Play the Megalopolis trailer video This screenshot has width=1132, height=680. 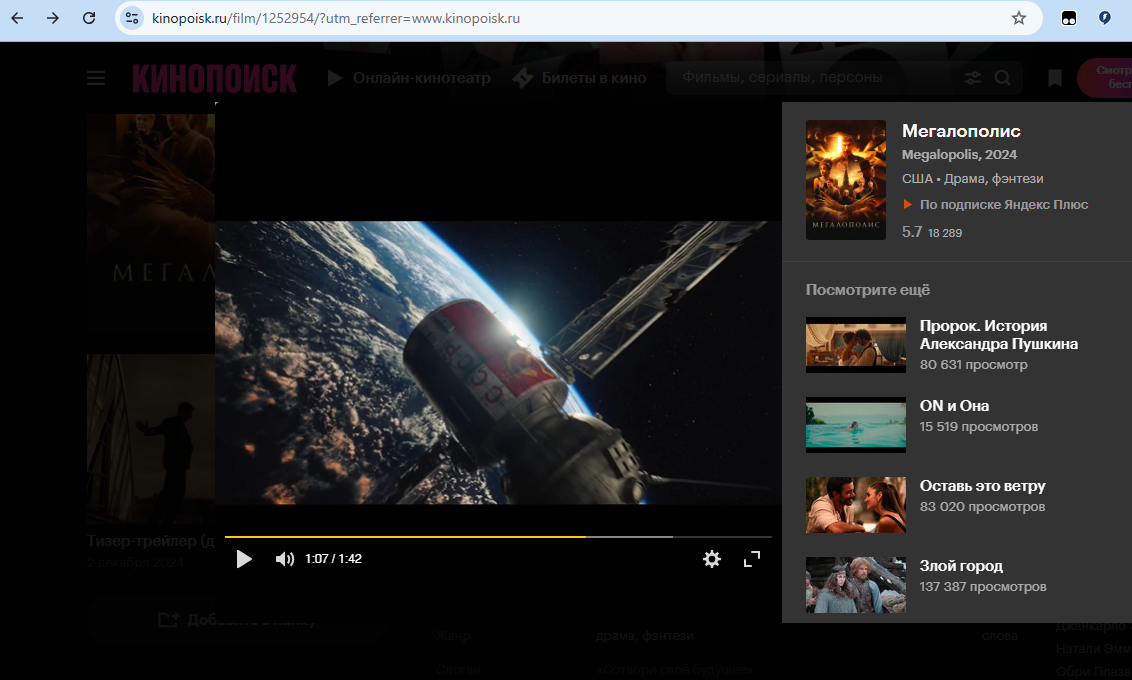pyautogui.click(x=244, y=559)
